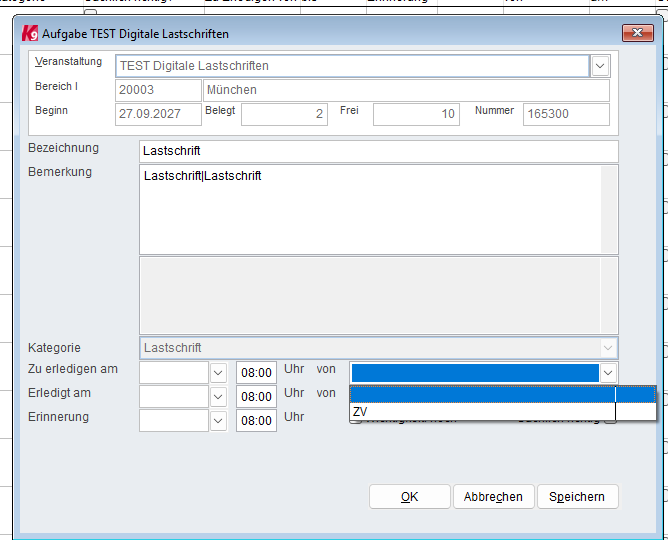This screenshot has height=540, width=668.
Task: Click the Zu erledigen am date field
Action: (x=174, y=373)
